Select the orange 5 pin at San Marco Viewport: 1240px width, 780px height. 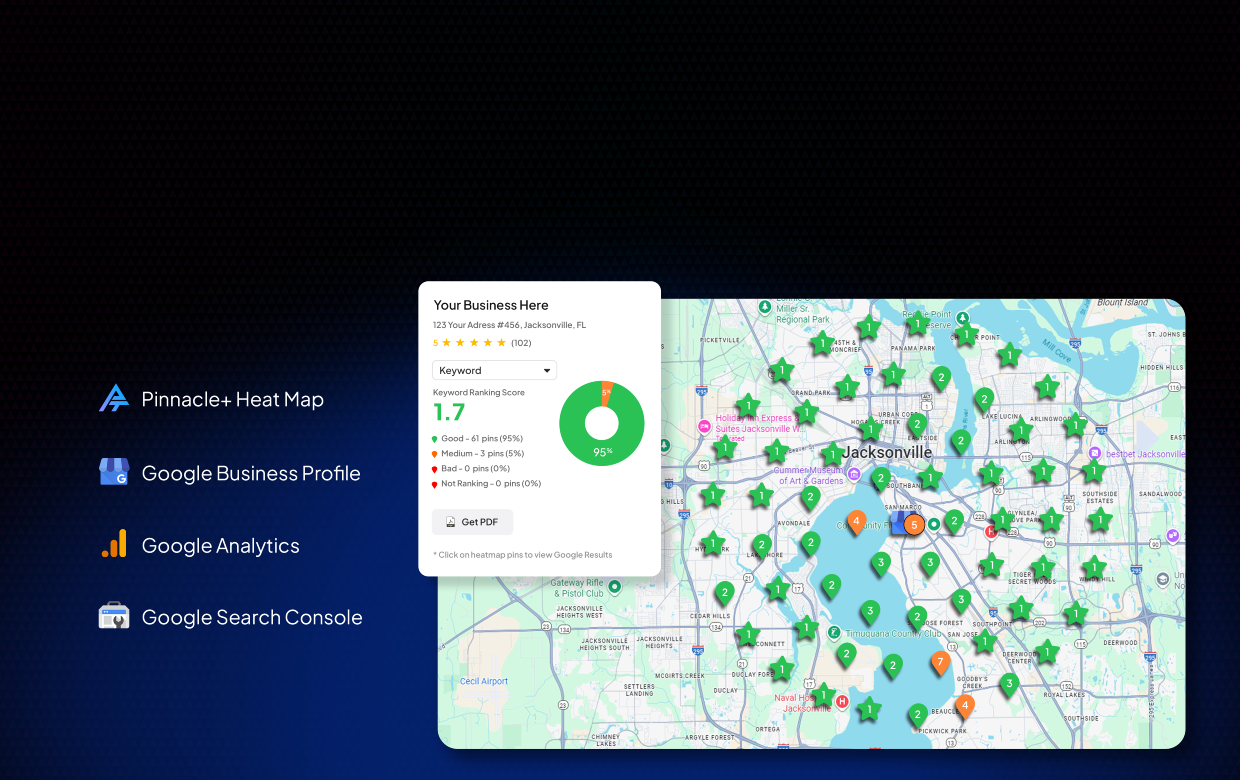[913, 524]
